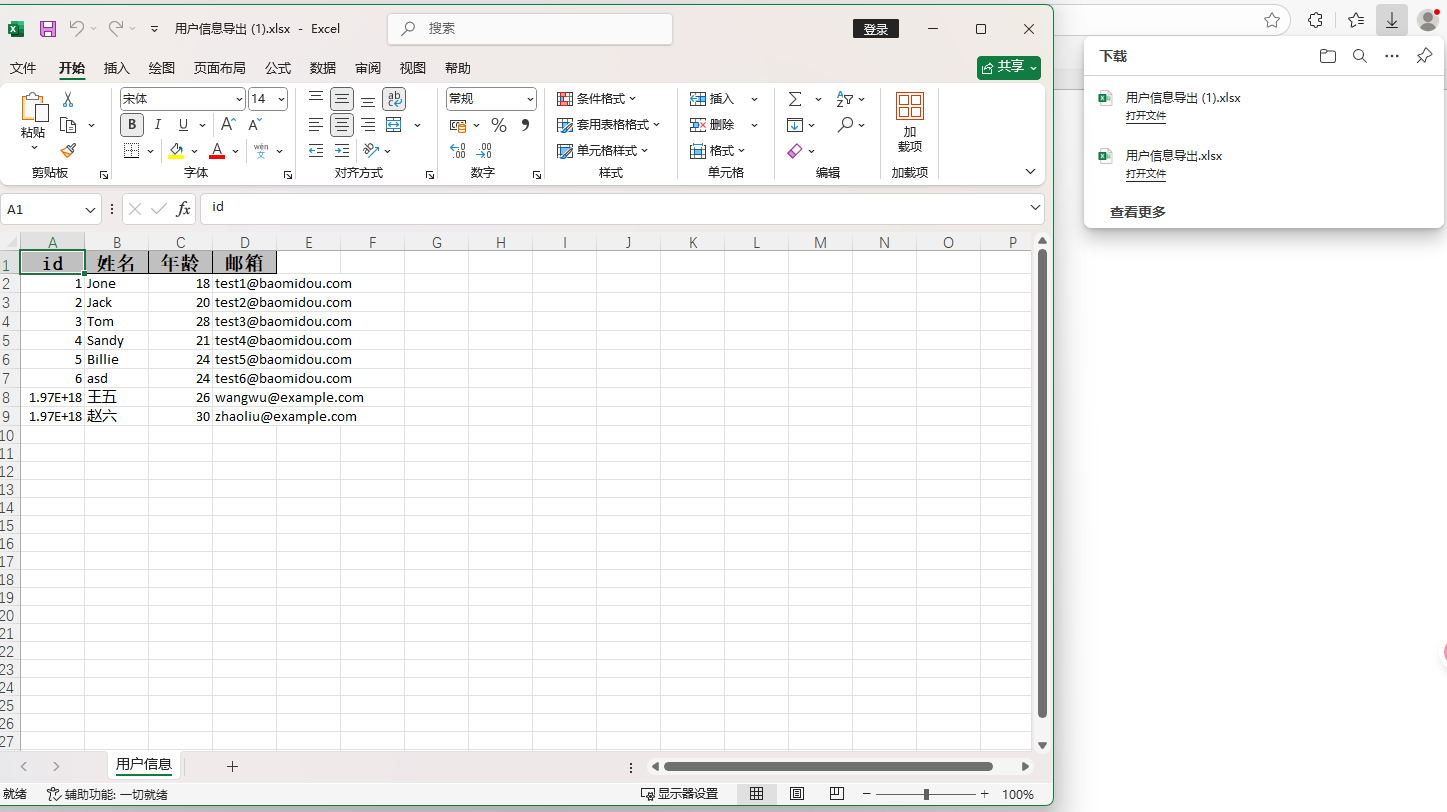Click 查看更多 in downloads panel
The image size is (1447, 812).
[x=1137, y=212]
